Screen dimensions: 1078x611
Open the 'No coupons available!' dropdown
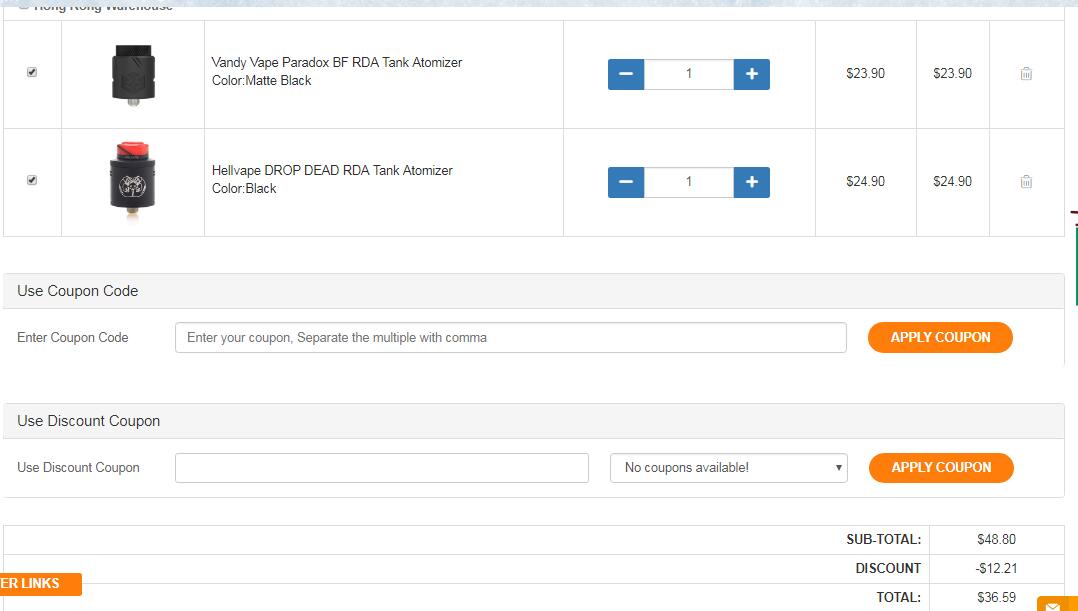[729, 468]
